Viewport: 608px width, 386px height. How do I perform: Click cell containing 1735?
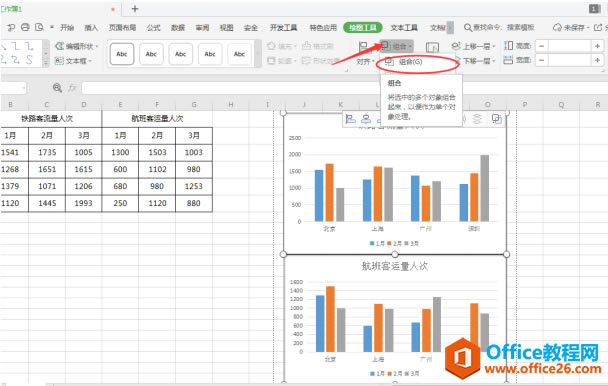[47, 152]
